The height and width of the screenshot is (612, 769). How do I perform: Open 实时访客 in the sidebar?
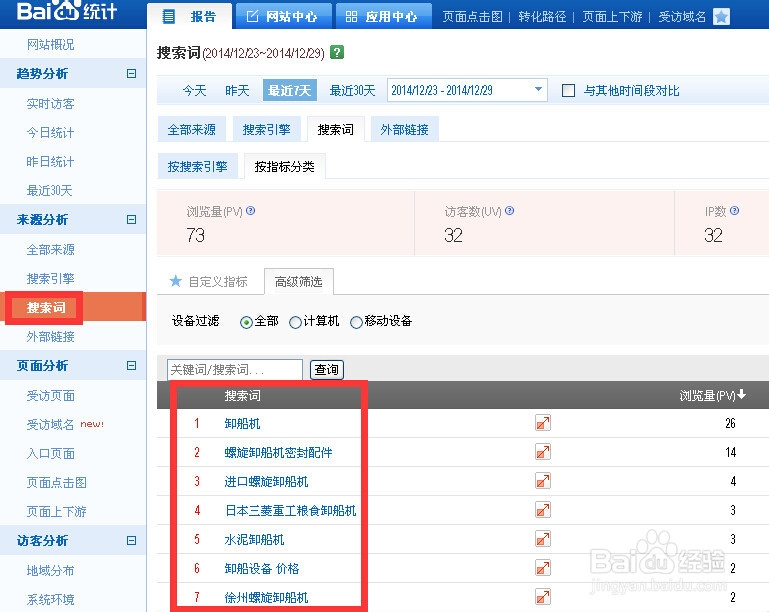tap(51, 103)
